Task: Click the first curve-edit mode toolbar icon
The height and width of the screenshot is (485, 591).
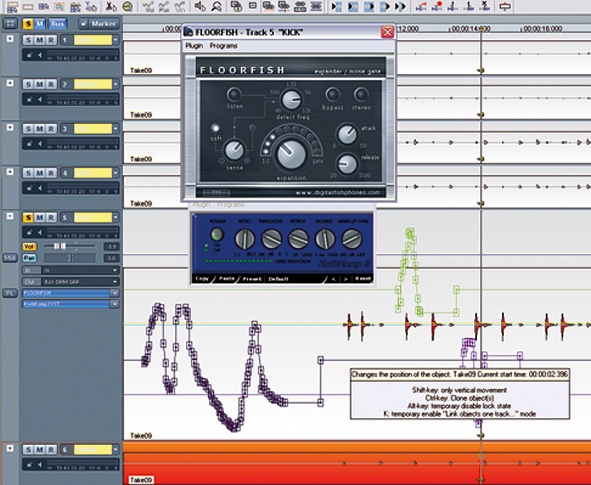Action: coord(148,6)
